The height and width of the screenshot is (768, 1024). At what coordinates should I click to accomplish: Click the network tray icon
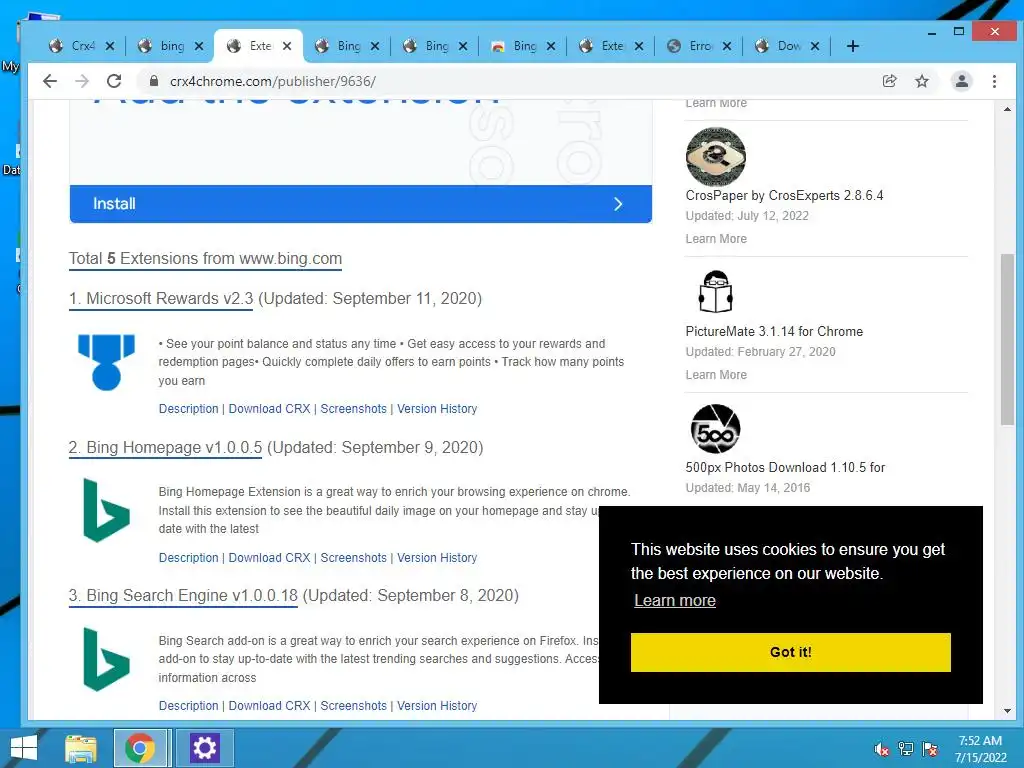(906, 749)
